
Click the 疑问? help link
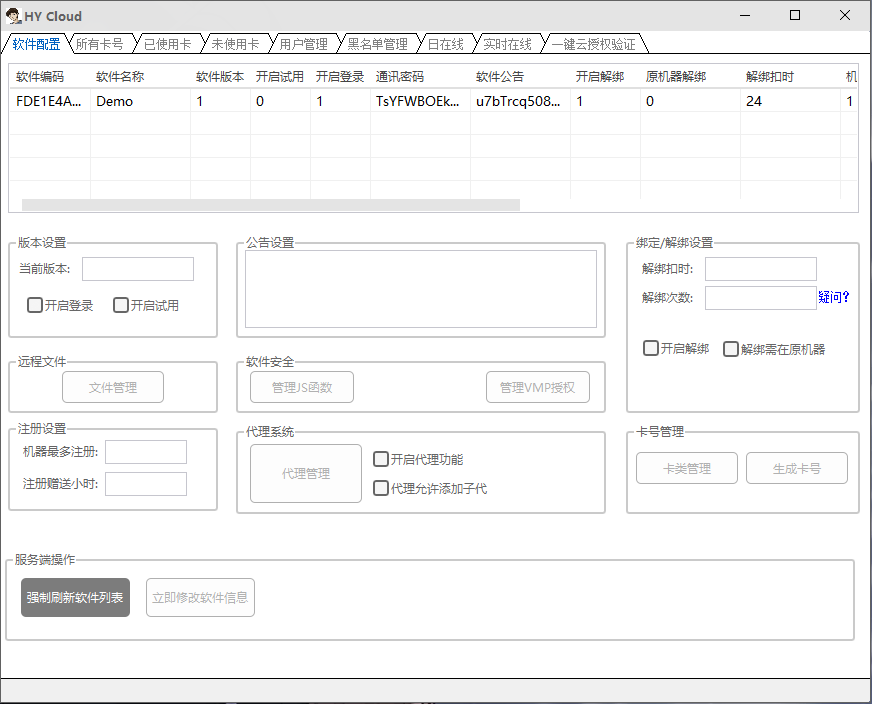[x=834, y=297]
